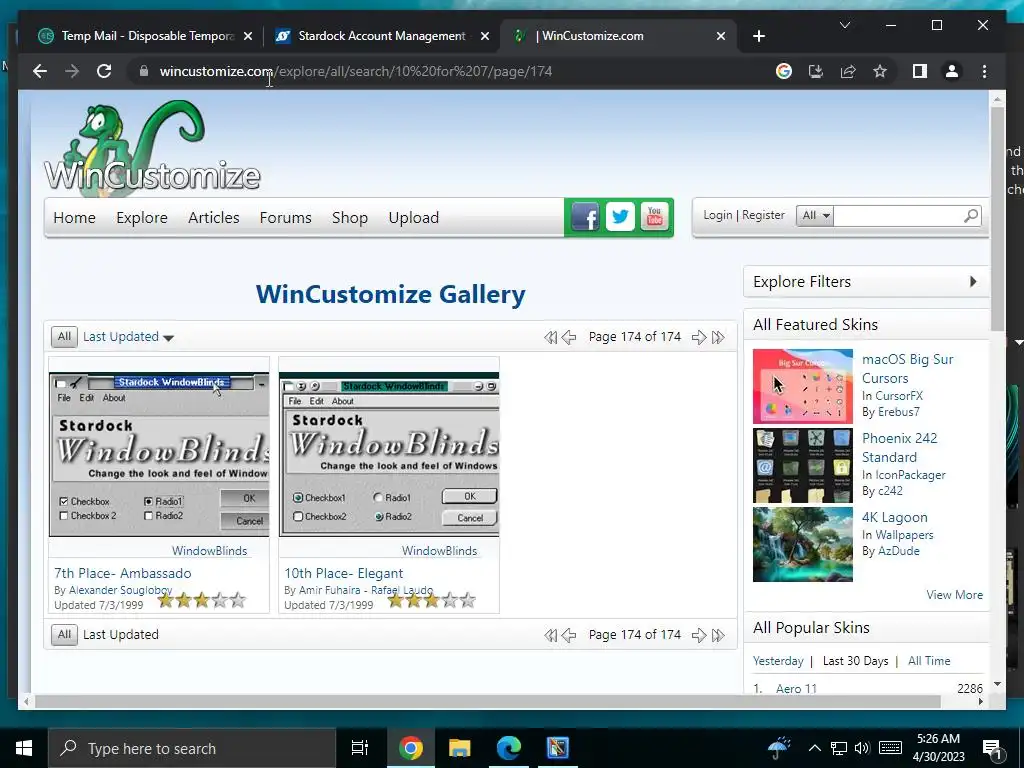Open File Explorer from taskbar

click(x=460, y=748)
